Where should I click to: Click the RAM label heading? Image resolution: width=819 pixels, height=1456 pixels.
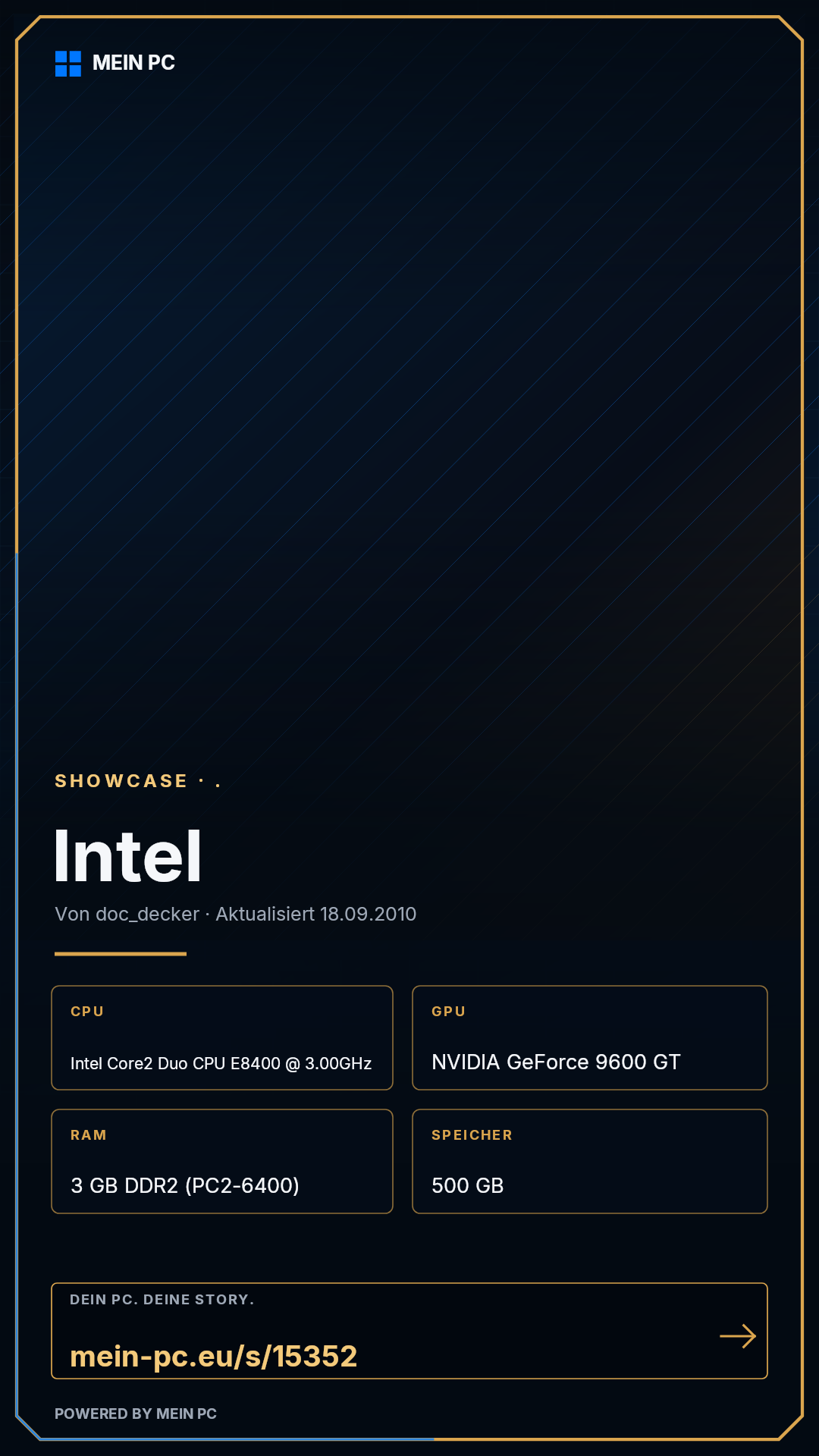(89, 1135)
